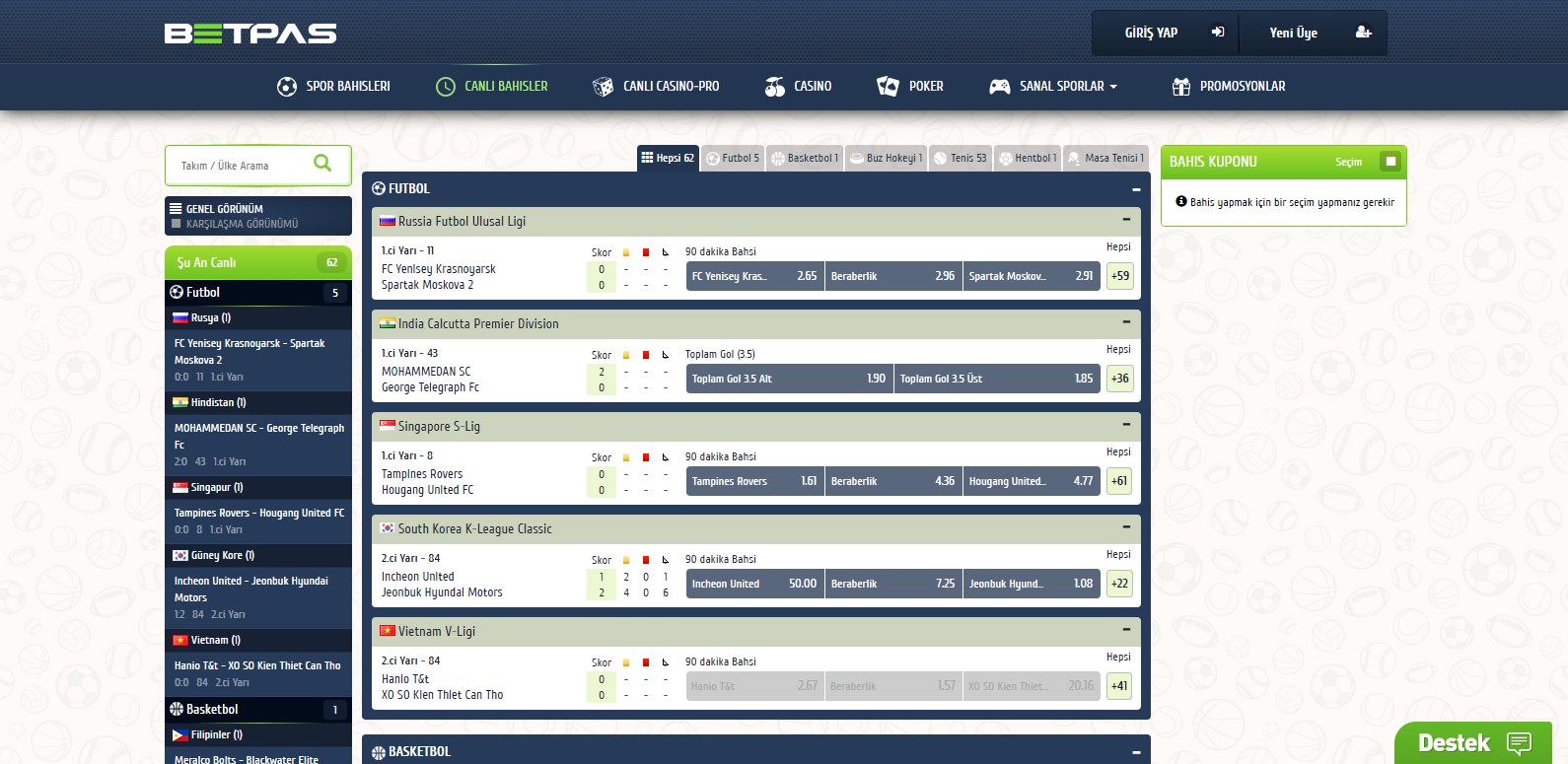Toggle the Bahis Kuponu Seçim checkbox
Screen dimensions: 1568x764
(1390, 162)
